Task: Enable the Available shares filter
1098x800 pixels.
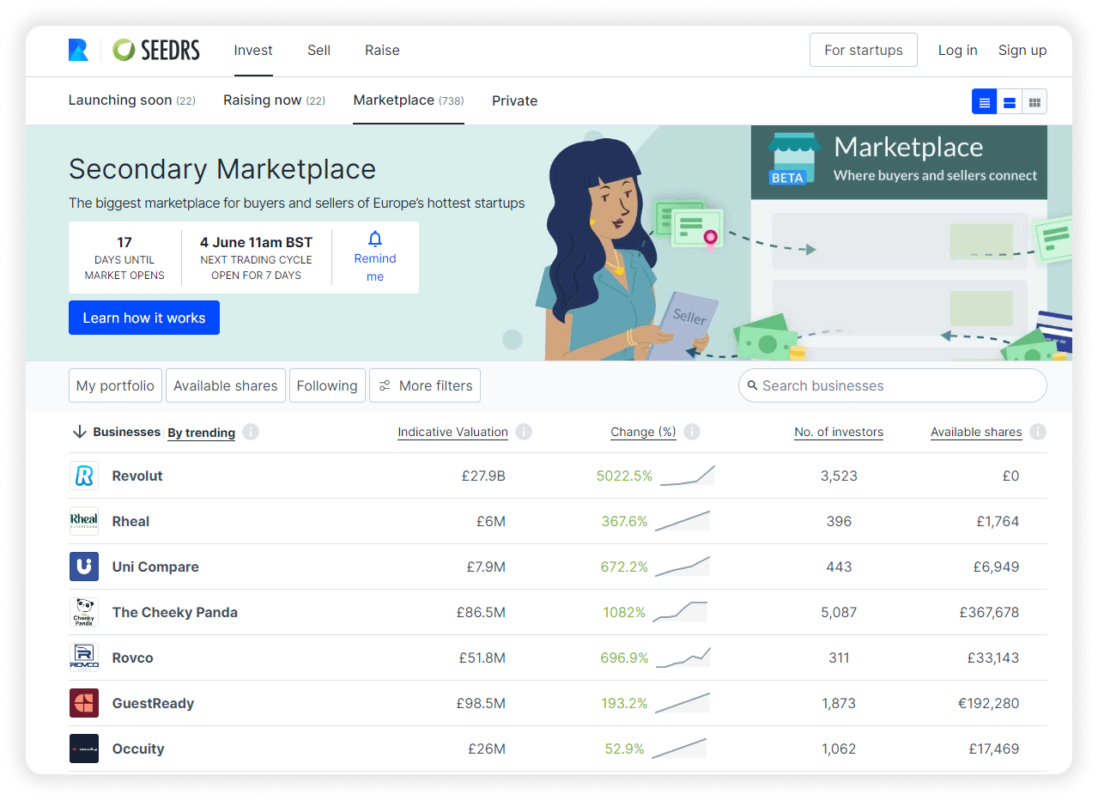Action: pos(225,385)
